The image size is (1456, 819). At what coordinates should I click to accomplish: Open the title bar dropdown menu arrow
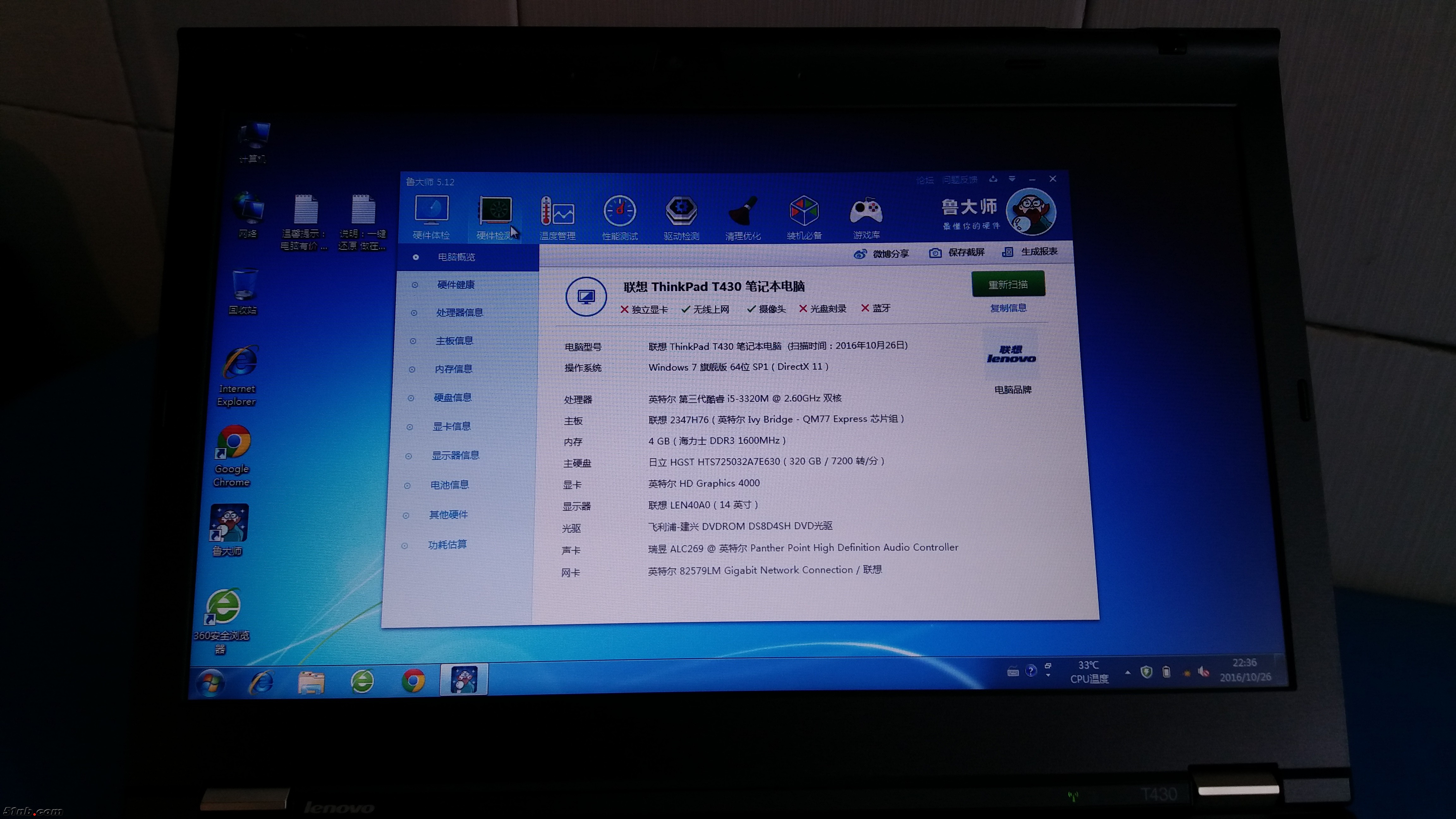pos(1012,179)
